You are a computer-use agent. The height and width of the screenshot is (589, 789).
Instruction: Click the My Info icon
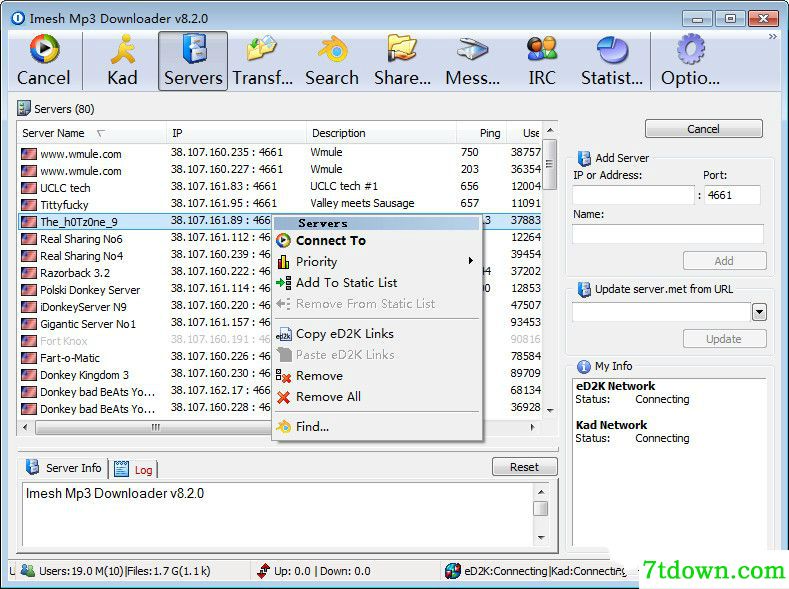[x=584, y=367]
